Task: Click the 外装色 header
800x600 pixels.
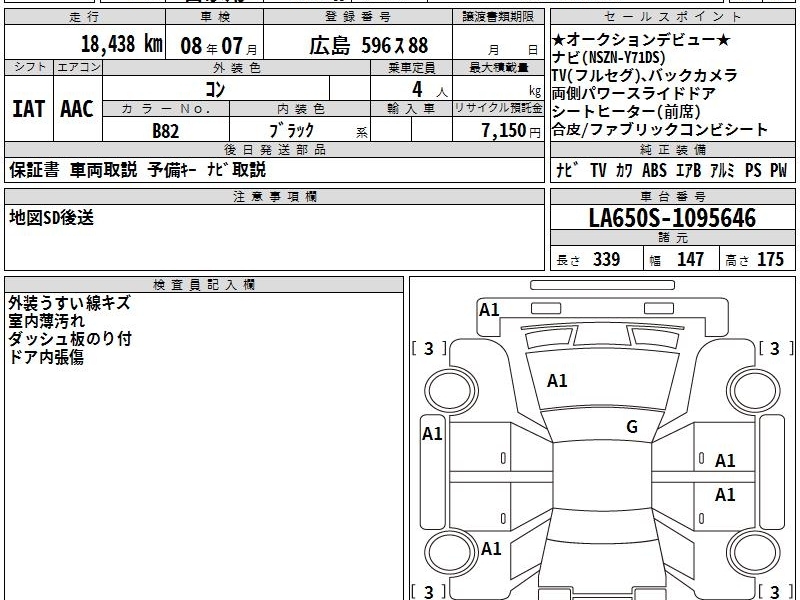Action: [x=237, y=68]
